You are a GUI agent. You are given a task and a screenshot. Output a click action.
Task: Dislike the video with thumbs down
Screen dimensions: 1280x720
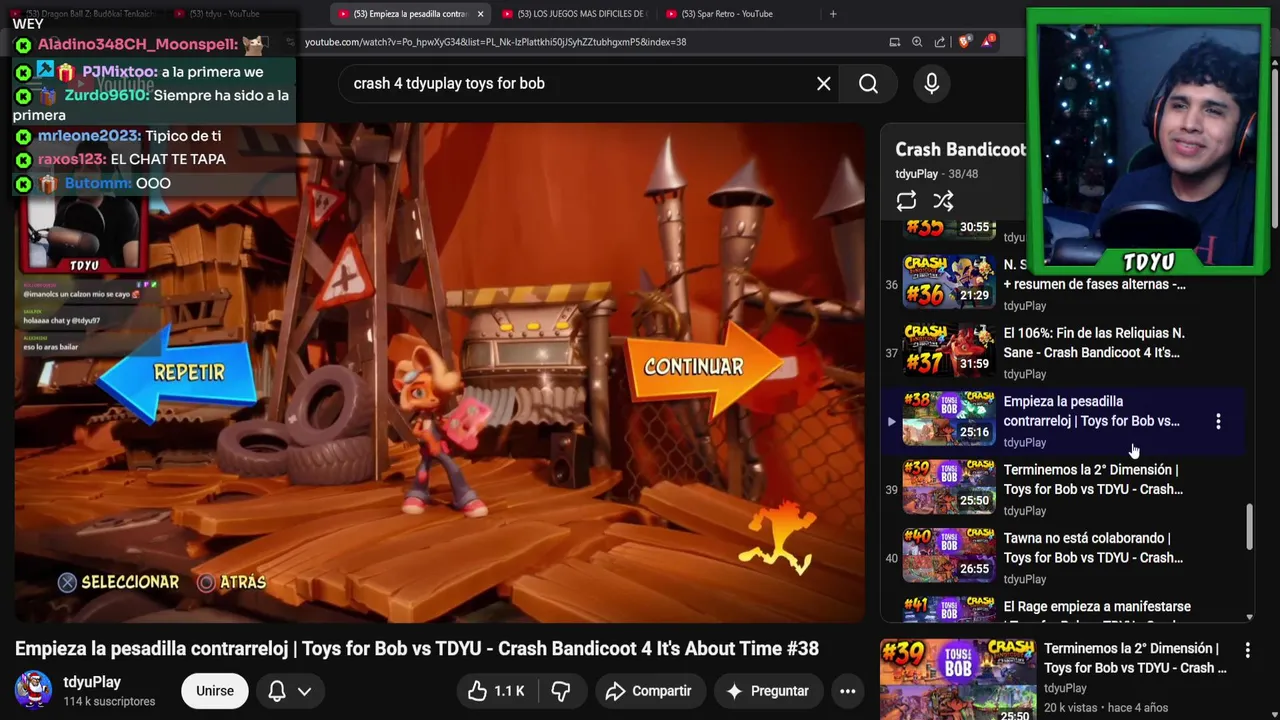(x=561, y=691)
